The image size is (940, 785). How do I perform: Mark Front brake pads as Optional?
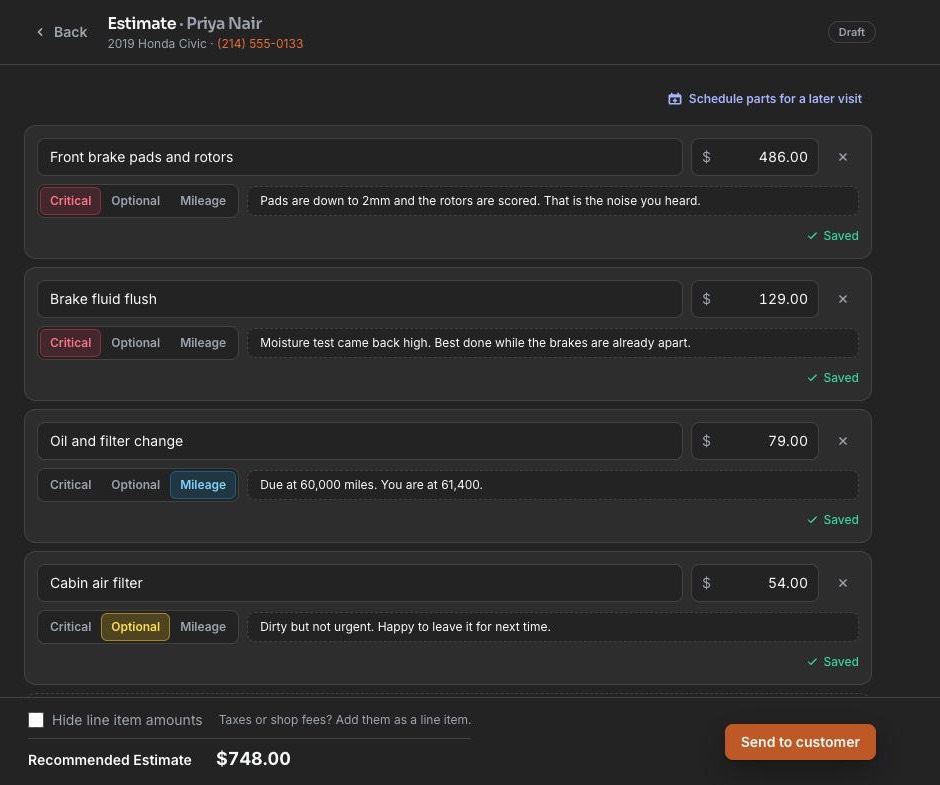pyautogui.click(x=135, y=201)
